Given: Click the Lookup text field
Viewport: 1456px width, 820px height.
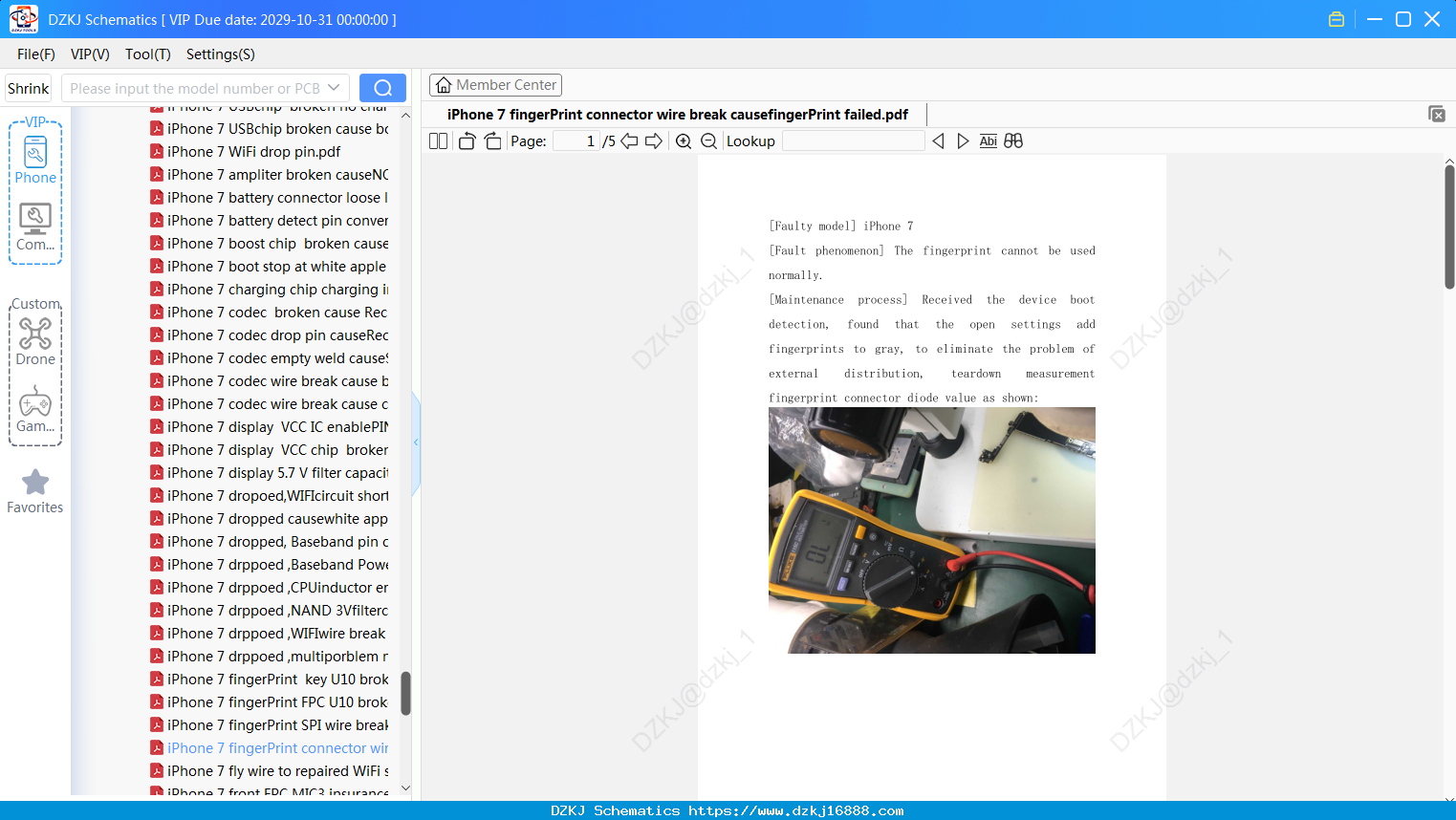Looking at the screenshot, I should click(x=853, y=141).
